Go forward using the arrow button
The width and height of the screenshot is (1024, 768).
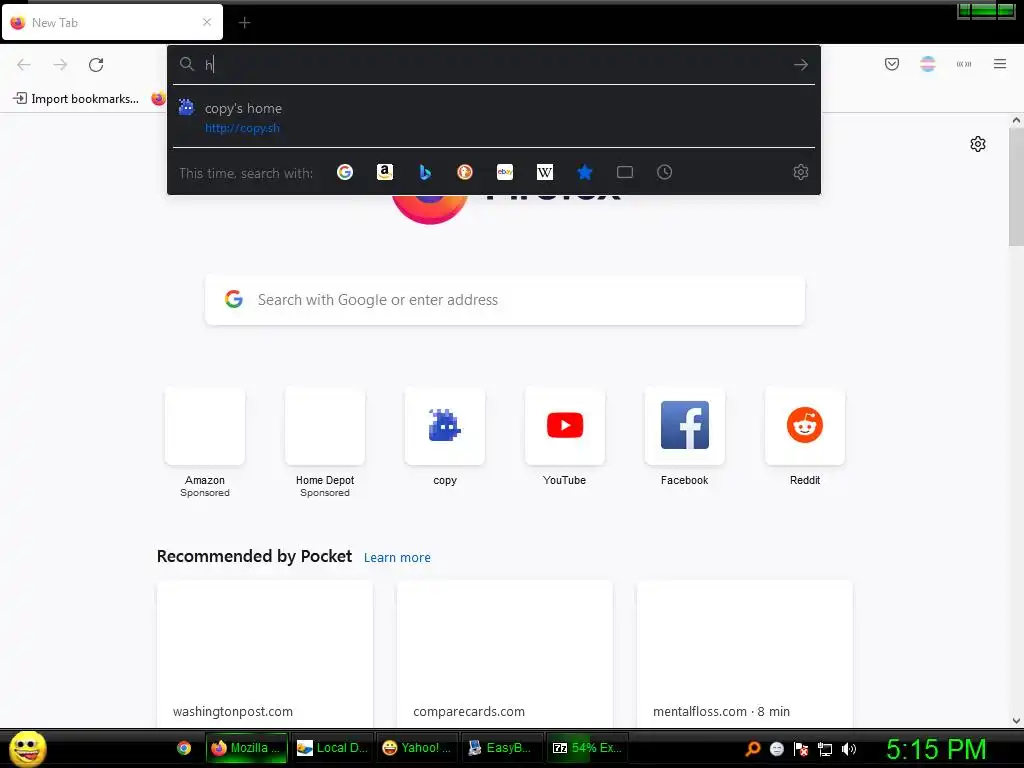click(x=60, y=65)
